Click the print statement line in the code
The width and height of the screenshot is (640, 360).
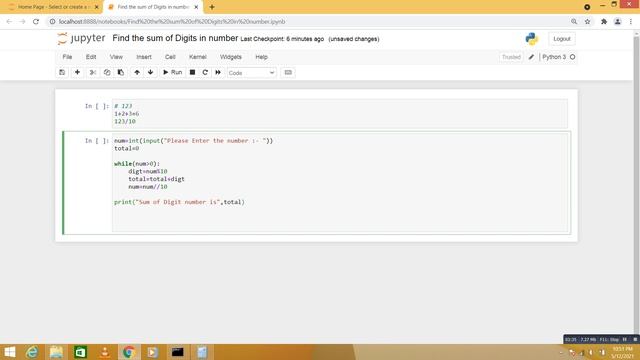tap(179, 202)
